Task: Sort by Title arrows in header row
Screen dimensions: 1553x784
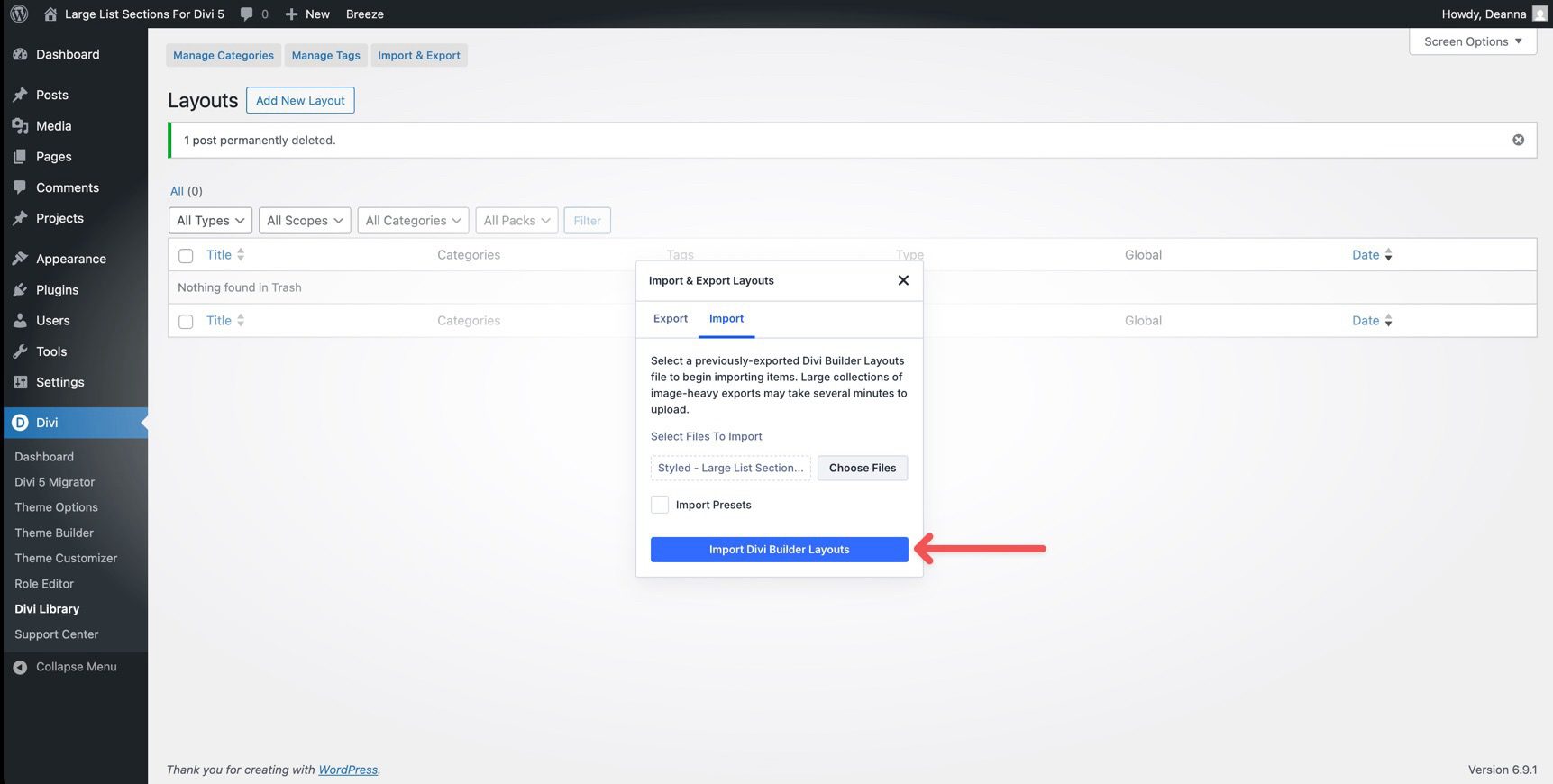Action: 241,255
